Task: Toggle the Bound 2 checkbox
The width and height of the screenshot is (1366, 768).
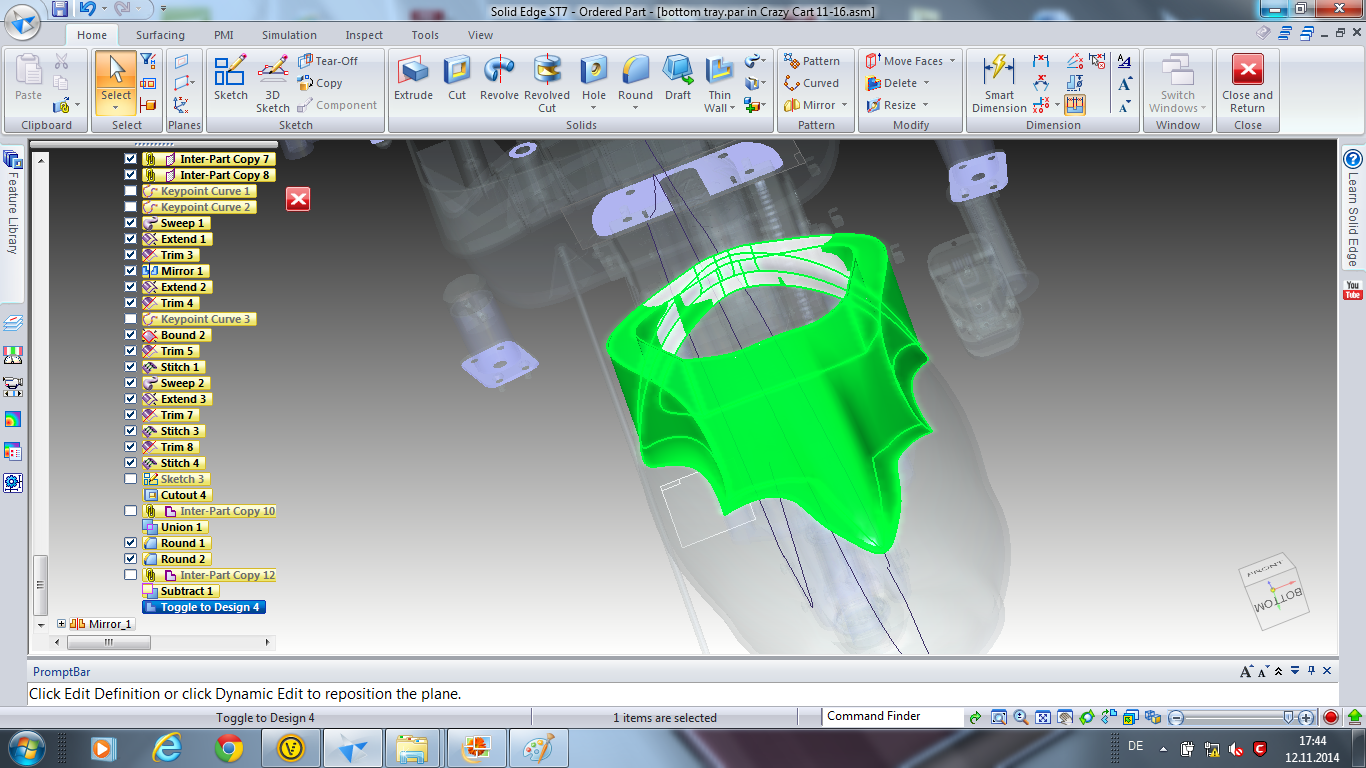Action: (130, 335)
